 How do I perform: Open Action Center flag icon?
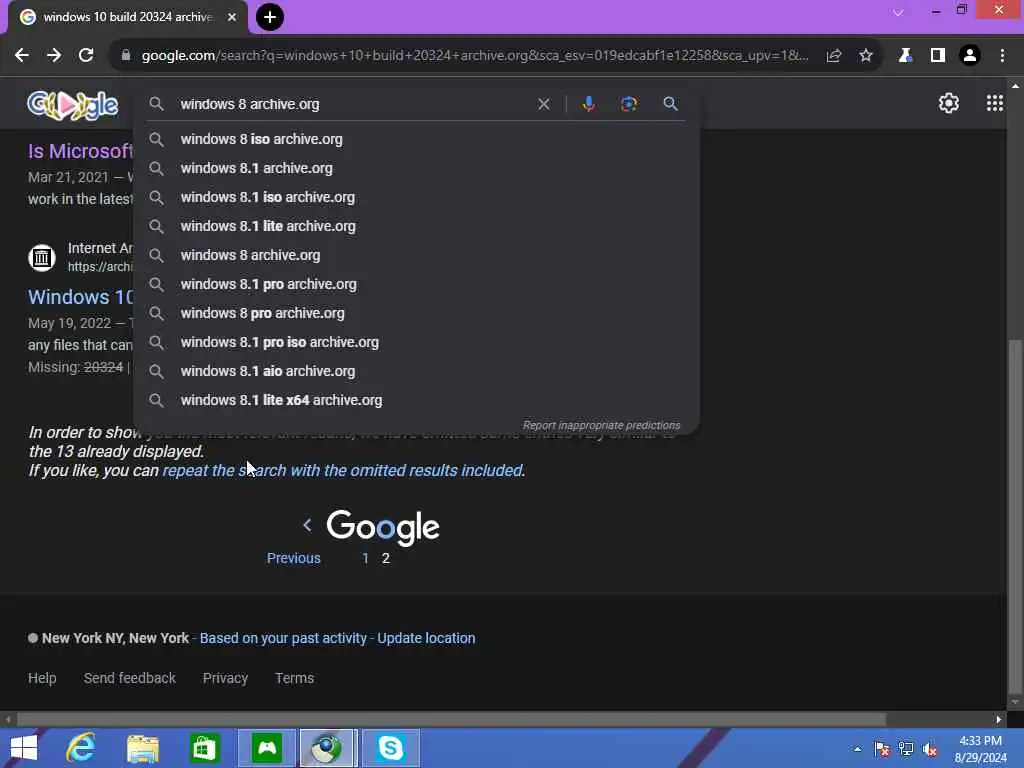[x=882, y=749]
